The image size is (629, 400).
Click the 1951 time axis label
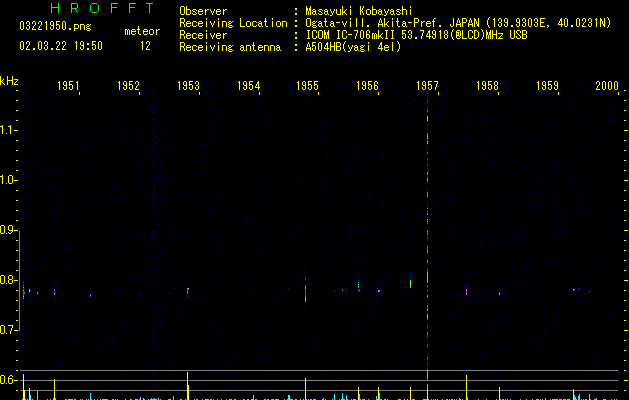(68, 86)
